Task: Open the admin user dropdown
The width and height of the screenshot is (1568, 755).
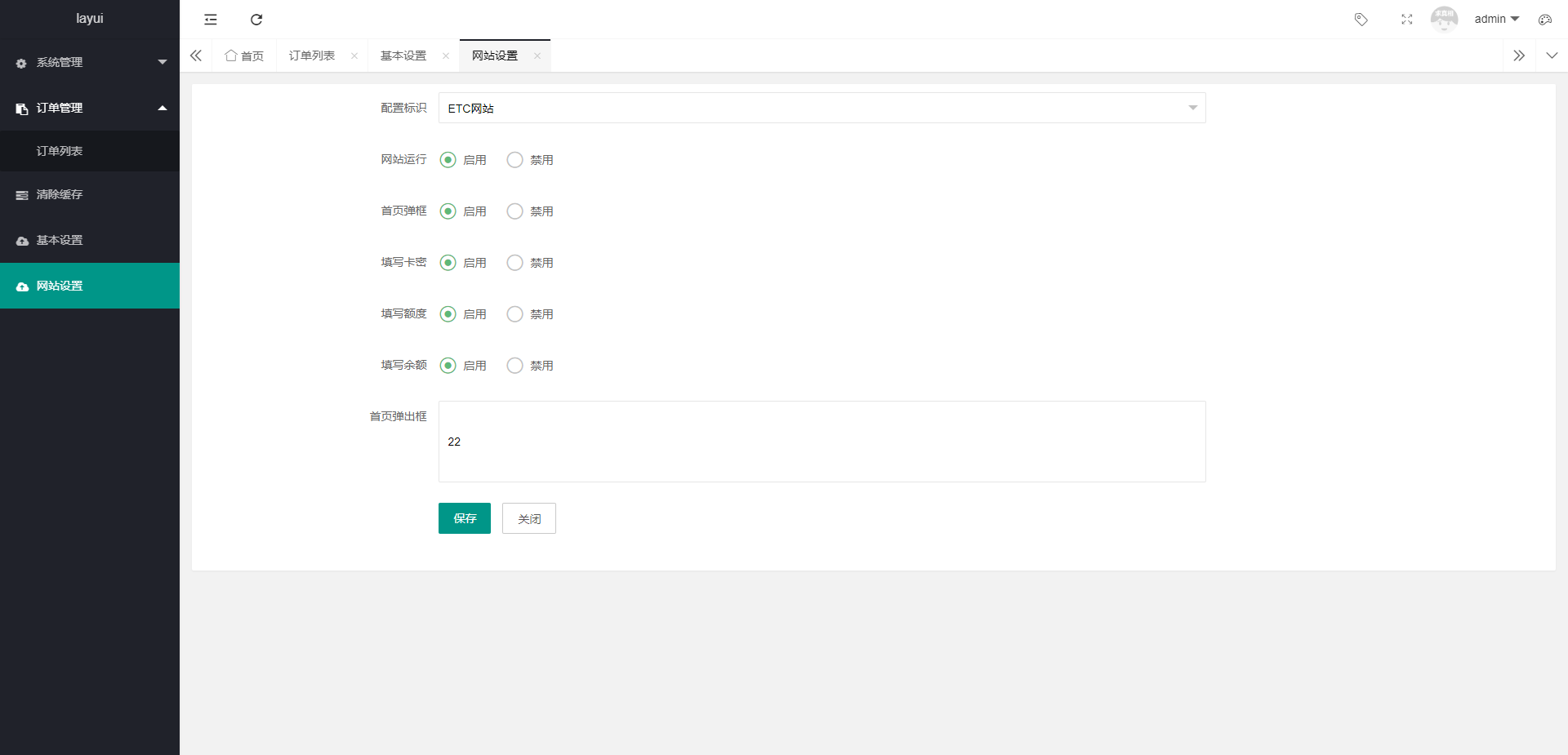Action: (x=1496, y=19)
